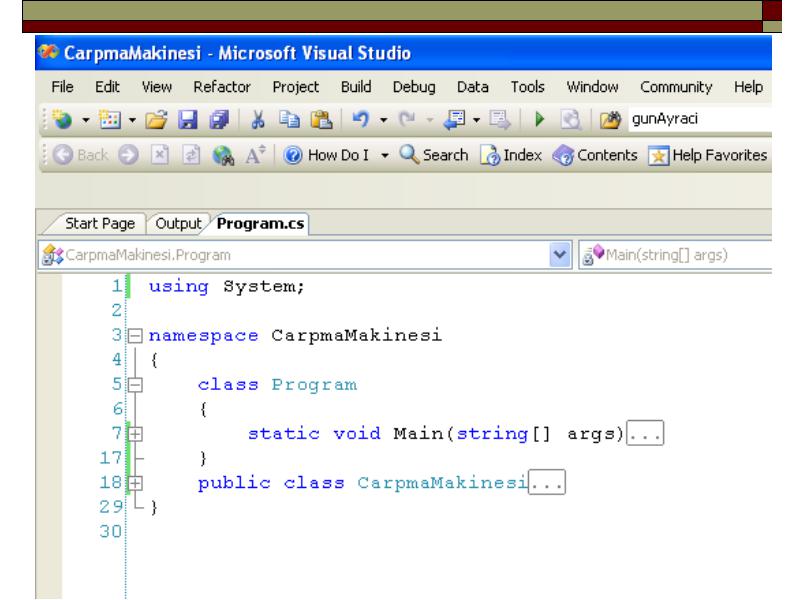
Task: Open the Build menu
Action: click(x=356, y=87)
